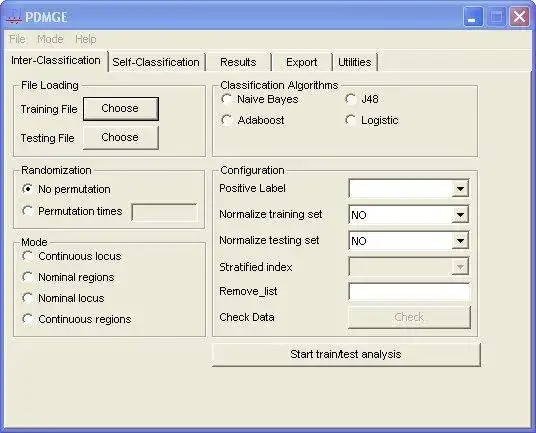Click the Check Data button

pyautogui.click(x=409, y=317)
